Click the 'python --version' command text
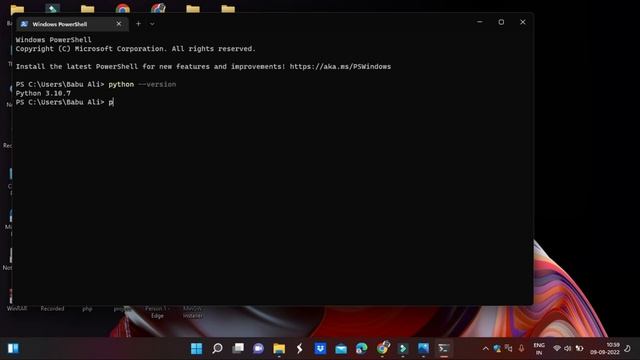The width and height of the screenshot is (640, 360). (142, 84)
